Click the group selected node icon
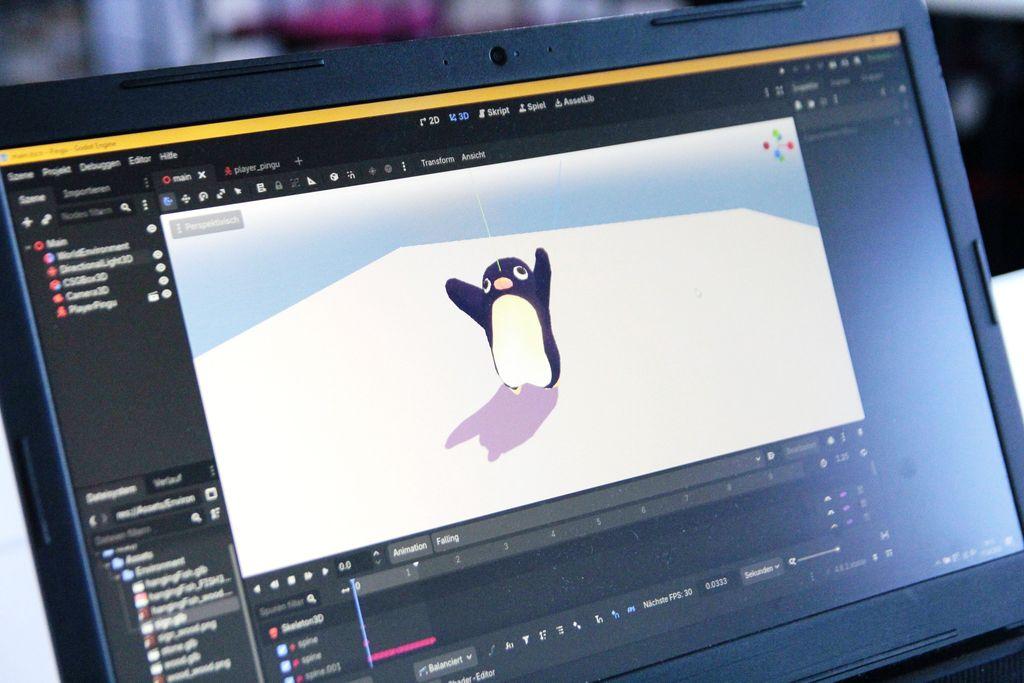 click(x=295, y=183)
